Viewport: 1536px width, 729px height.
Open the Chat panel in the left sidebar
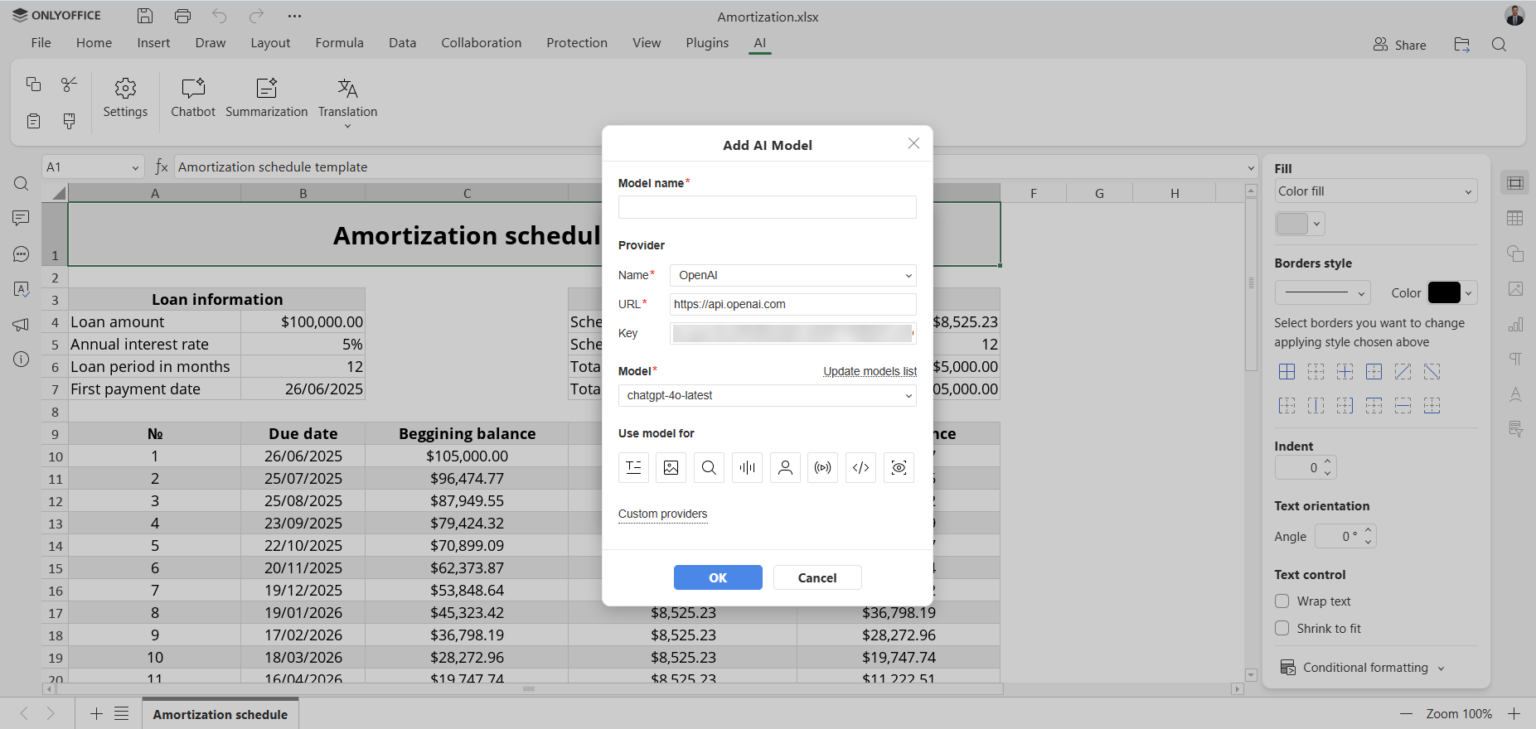pyautogui.click(x=21, y=254)
